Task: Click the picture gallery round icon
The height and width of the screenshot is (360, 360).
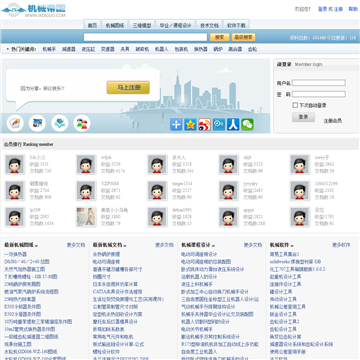Action: (x=37, y=123)
